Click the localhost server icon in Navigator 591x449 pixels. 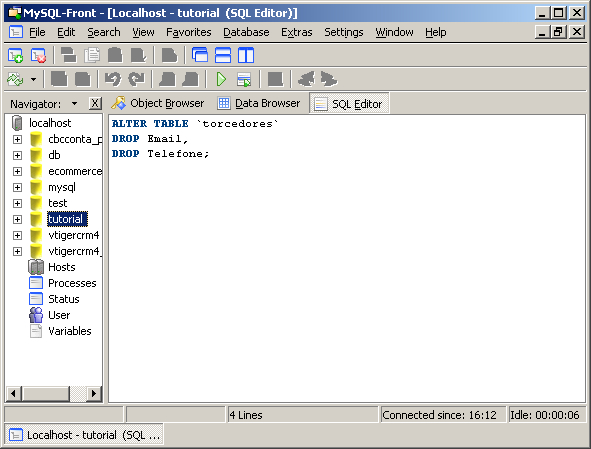tap(17, 123)
